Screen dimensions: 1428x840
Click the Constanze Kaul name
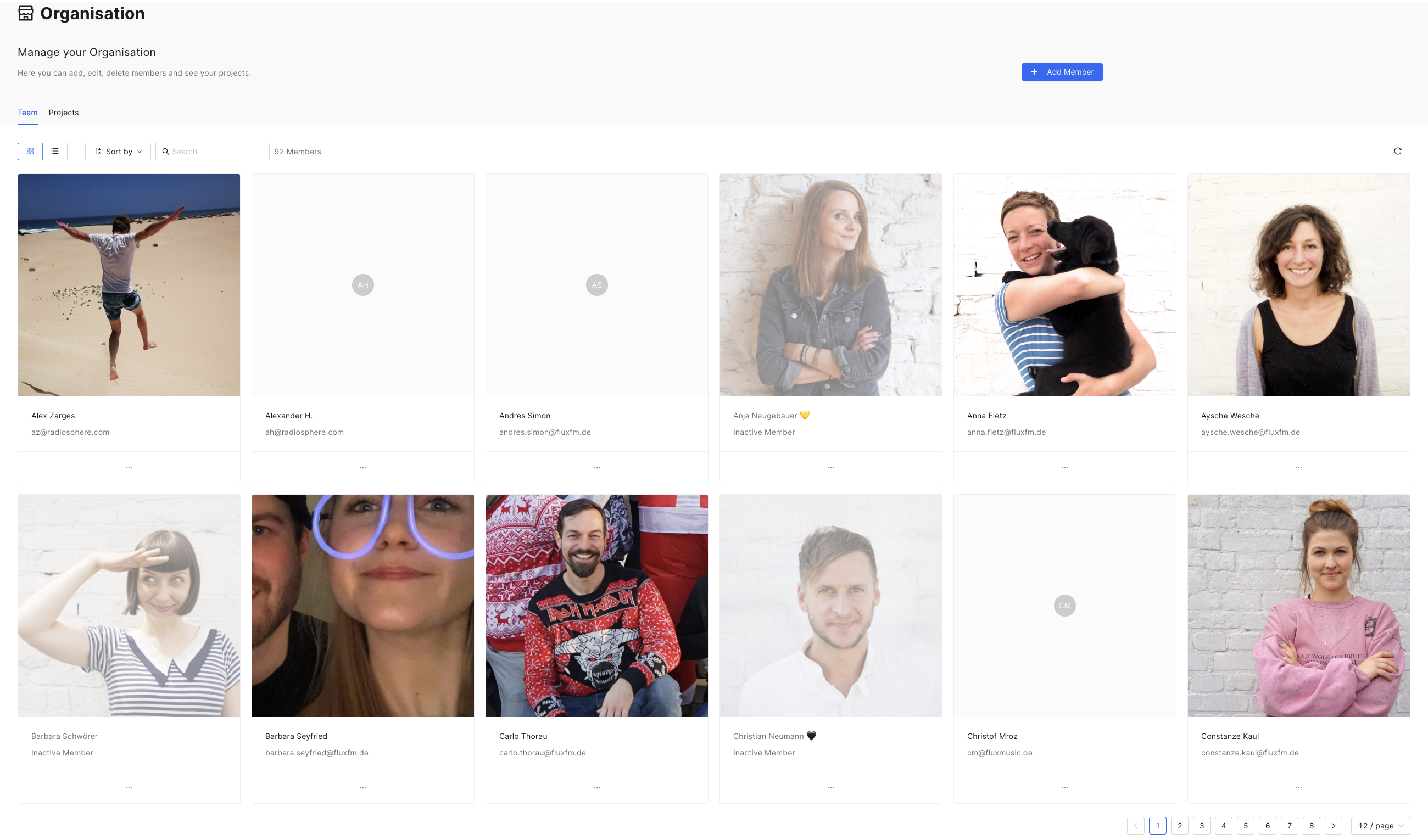1230,736
